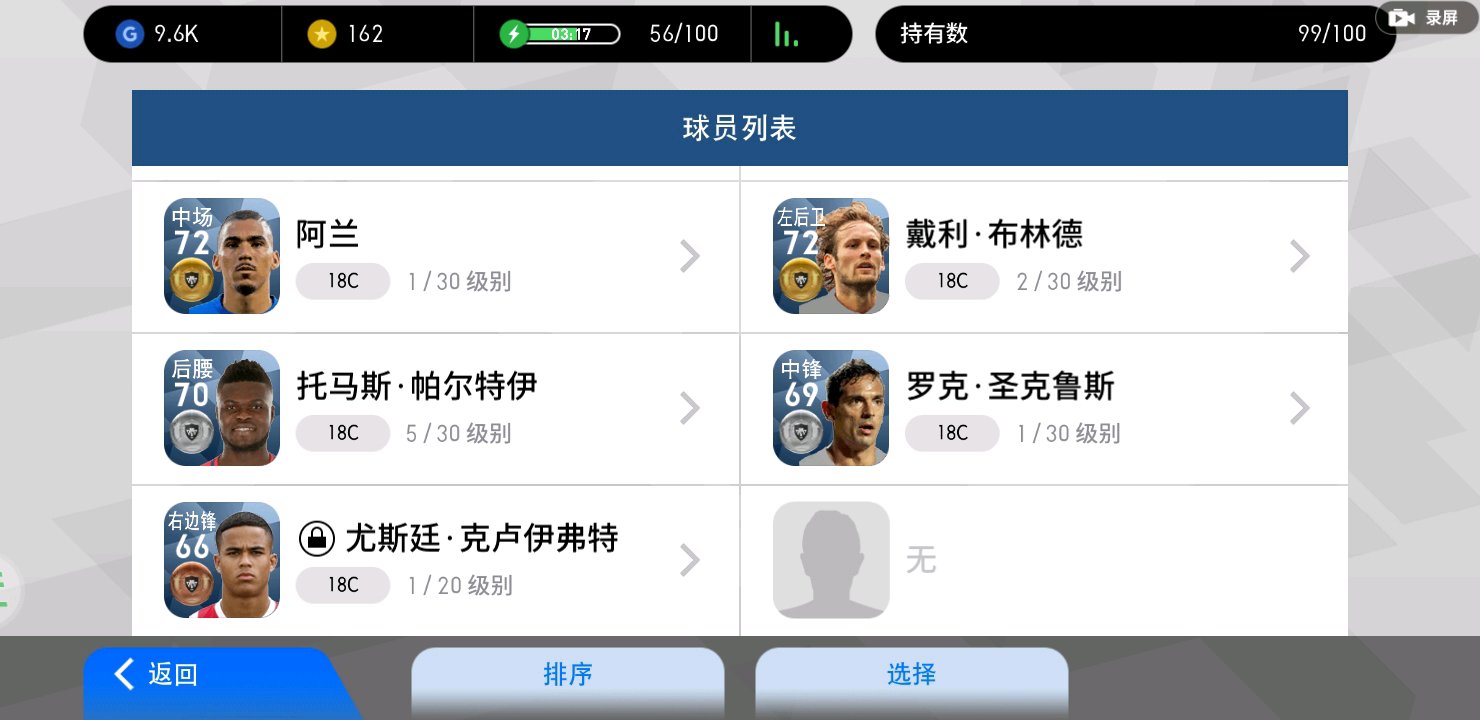1480x720 pixels.
Task: Select the 罗克·圣克鲁斯 player portrait
Action: 831,408
